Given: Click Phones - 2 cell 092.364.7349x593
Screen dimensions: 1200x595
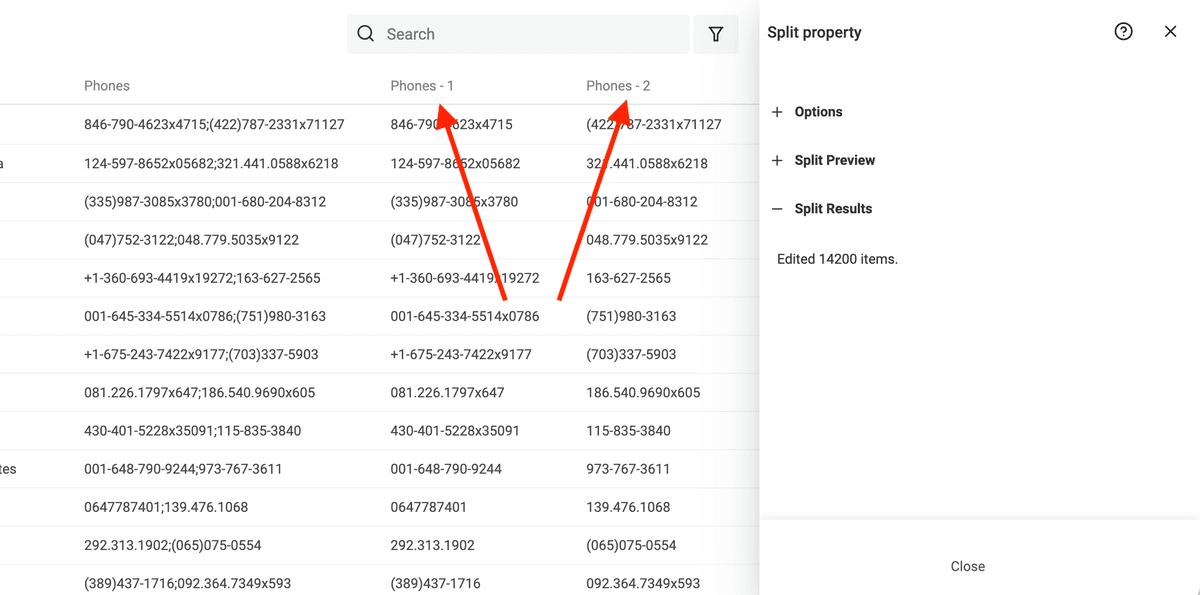Looking at the screenshot, I should point(643,583).
